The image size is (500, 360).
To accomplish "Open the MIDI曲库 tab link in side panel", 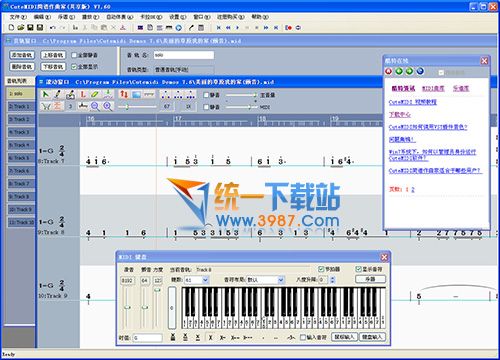I will click(x=433, y=88).
